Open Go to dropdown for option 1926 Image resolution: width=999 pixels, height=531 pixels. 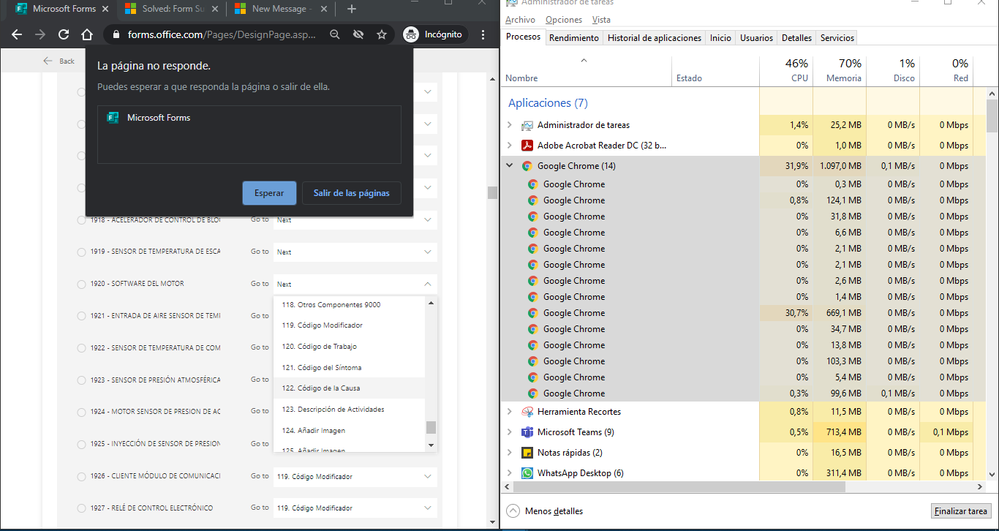(x=355, y=476)
